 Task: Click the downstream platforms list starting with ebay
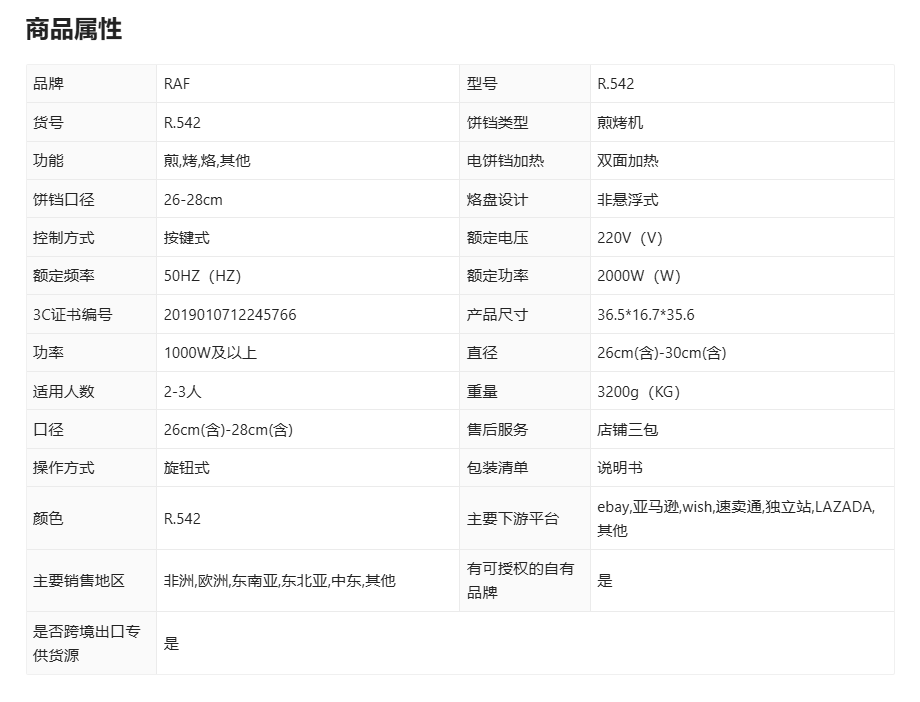[x=735, y=518]
